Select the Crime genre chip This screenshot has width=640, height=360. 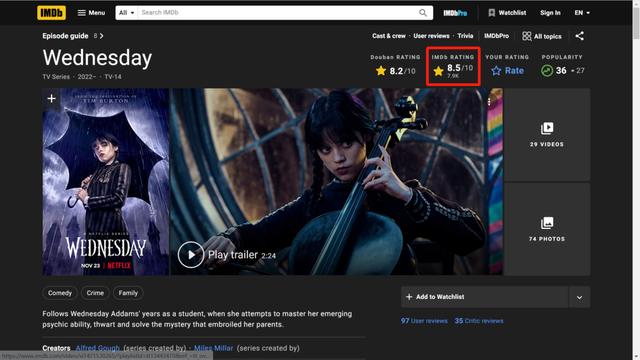pyautogui.click(x=95, y=293)
